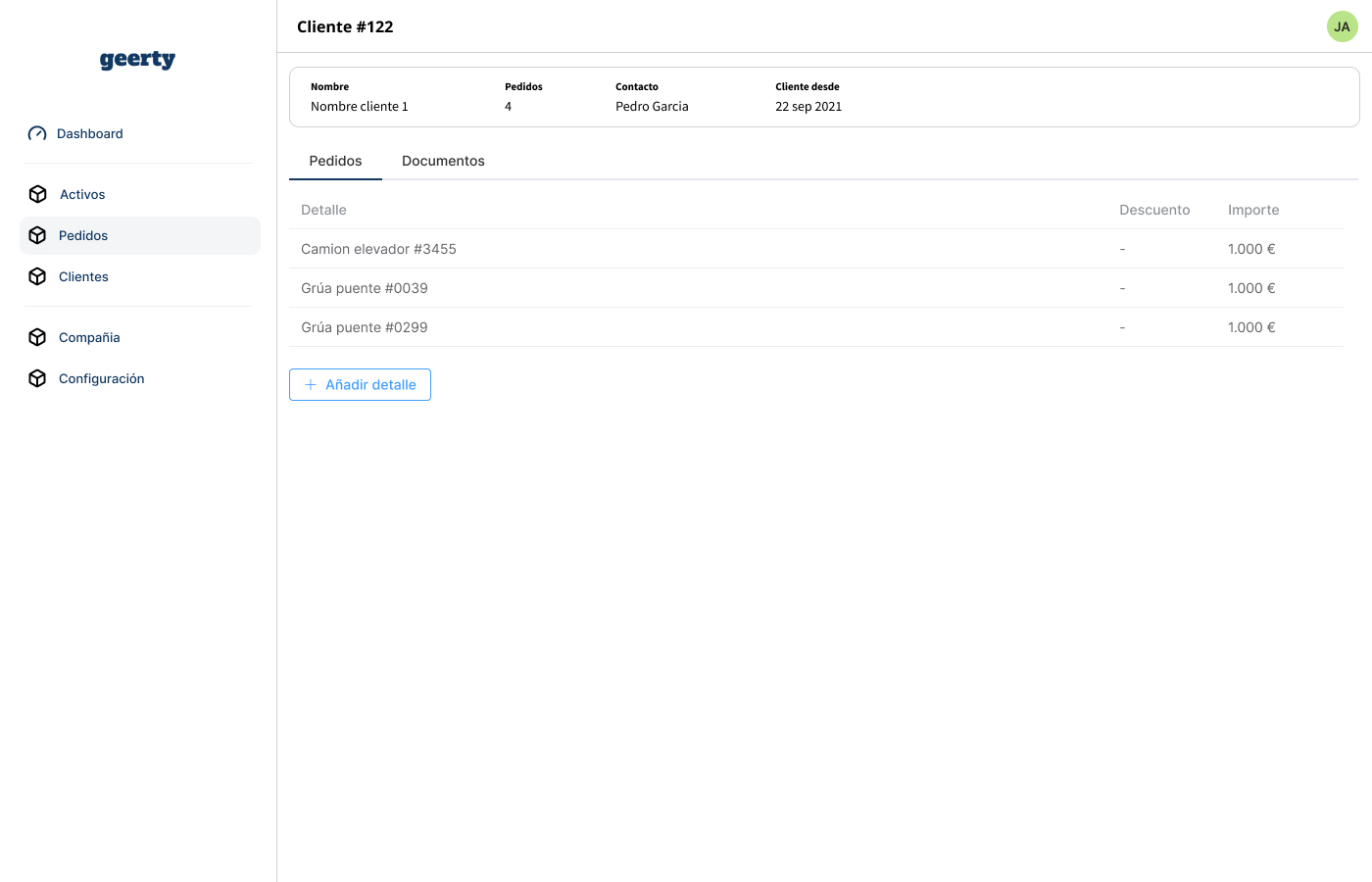Switch to the Documentos tab
Viewport: 1372px width, 882px height.
click(443, 161)
